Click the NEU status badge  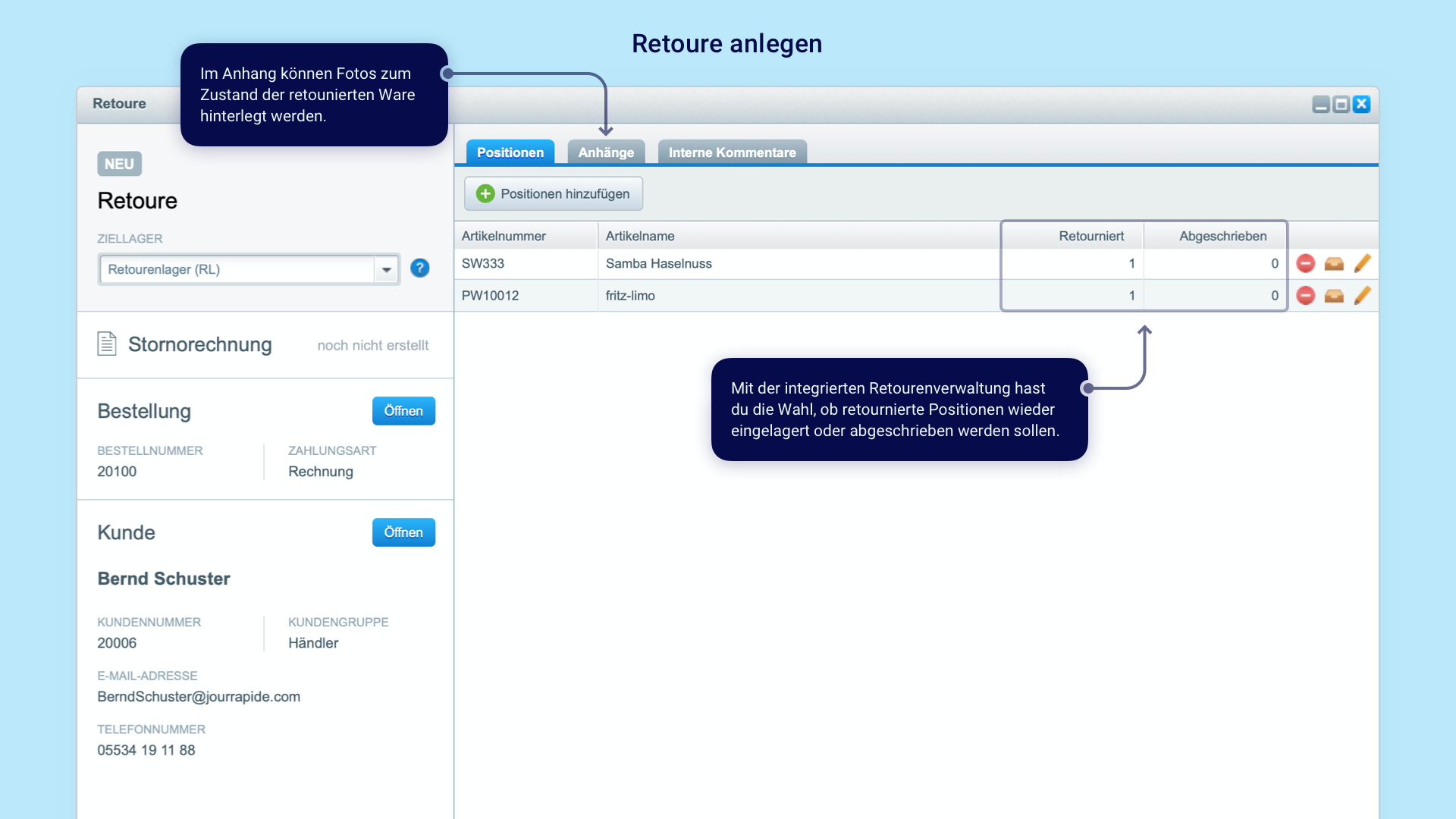tap(119, 164)
